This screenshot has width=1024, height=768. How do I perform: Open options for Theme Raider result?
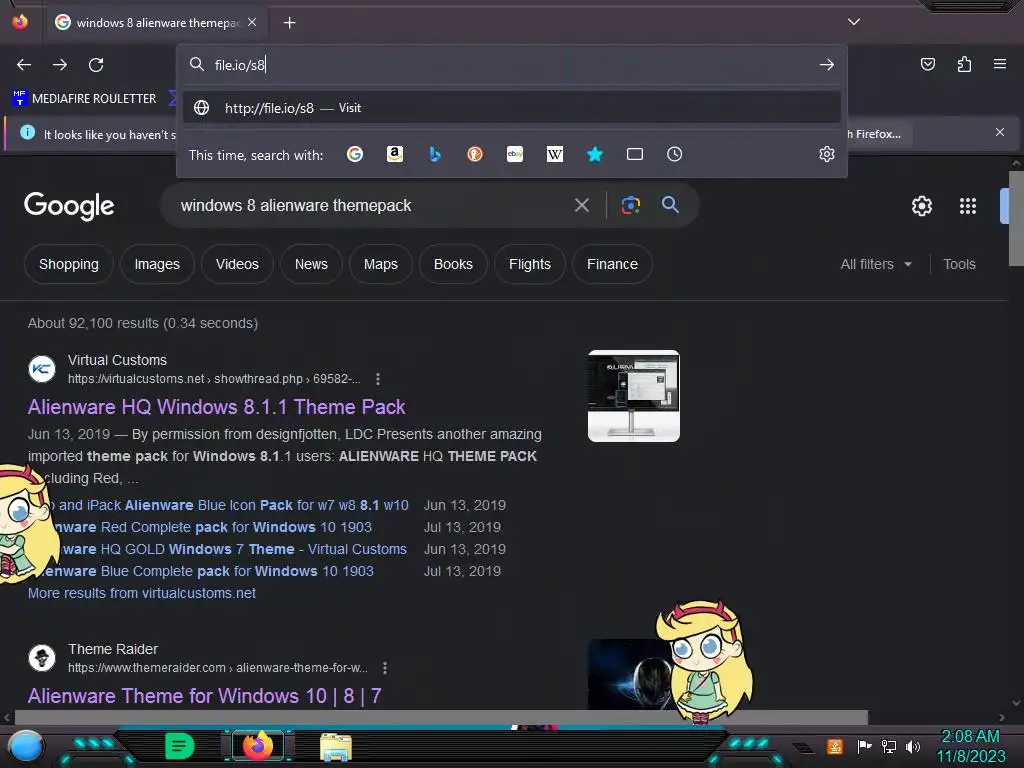tap(385, 667)
